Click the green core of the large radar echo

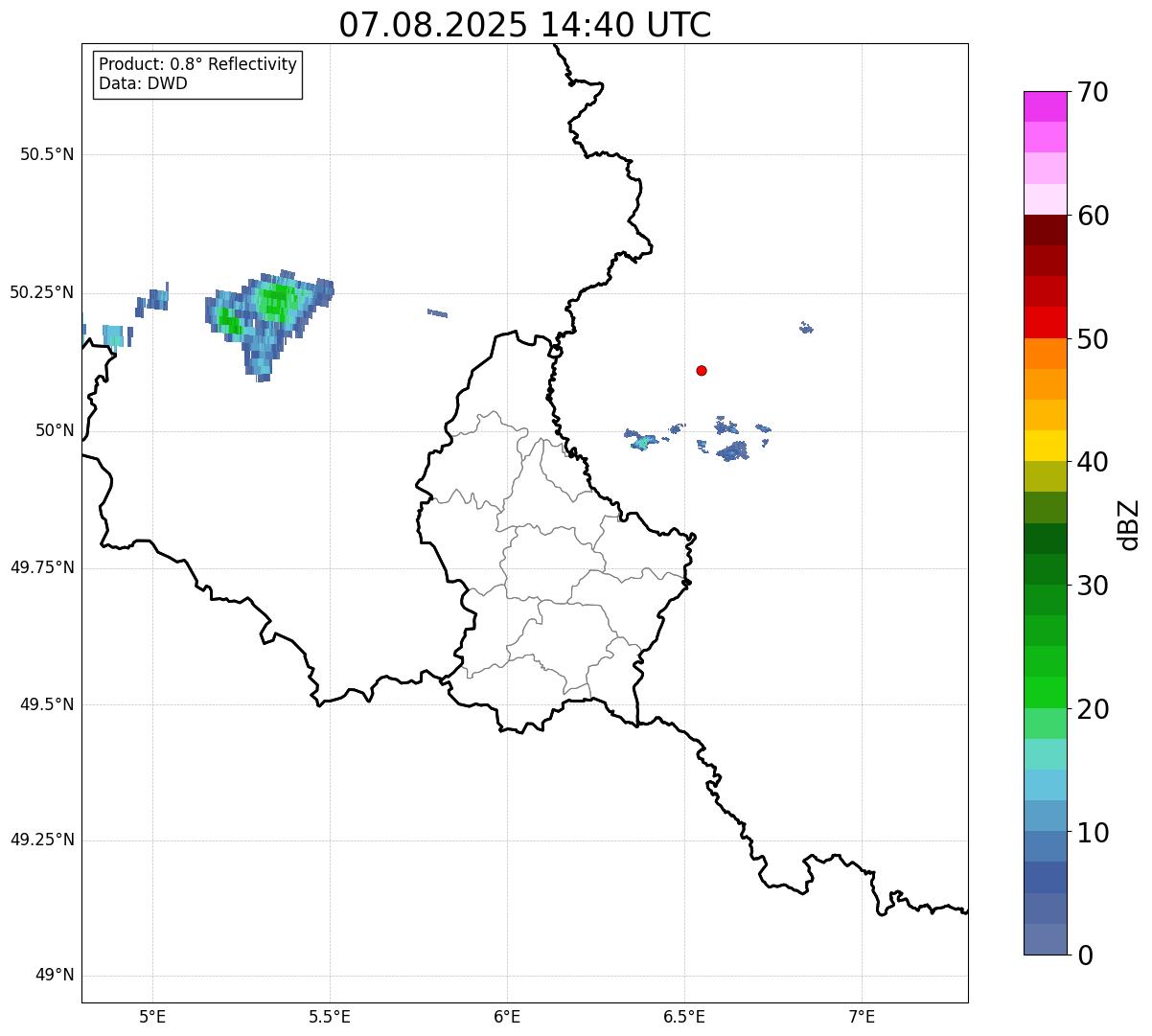tap(277, 301)
